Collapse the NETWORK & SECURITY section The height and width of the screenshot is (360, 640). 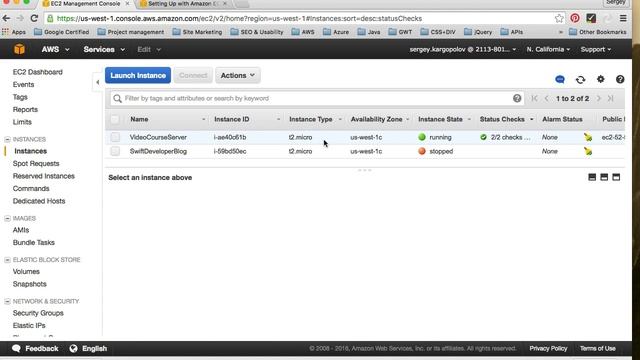pos(7,302)
